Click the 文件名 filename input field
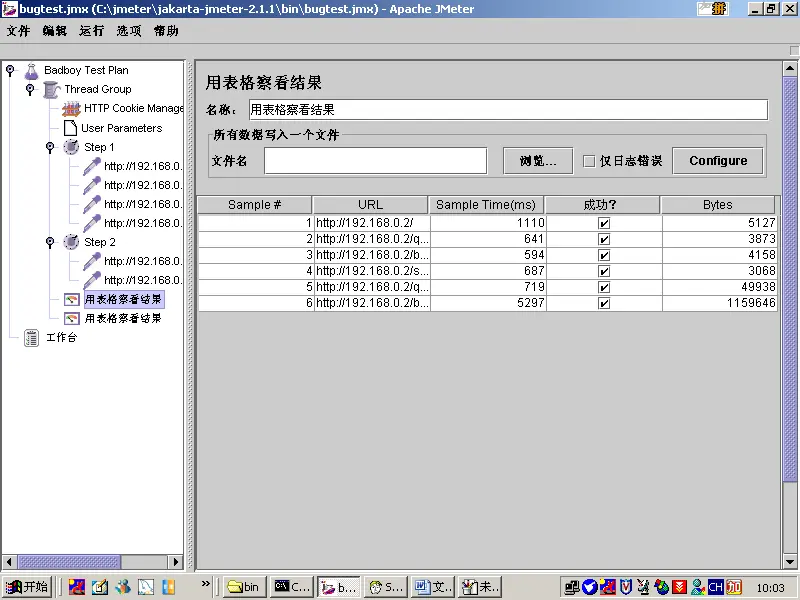Image resolution: width=800 pixels, height=600 pixels. coord(376,161)
